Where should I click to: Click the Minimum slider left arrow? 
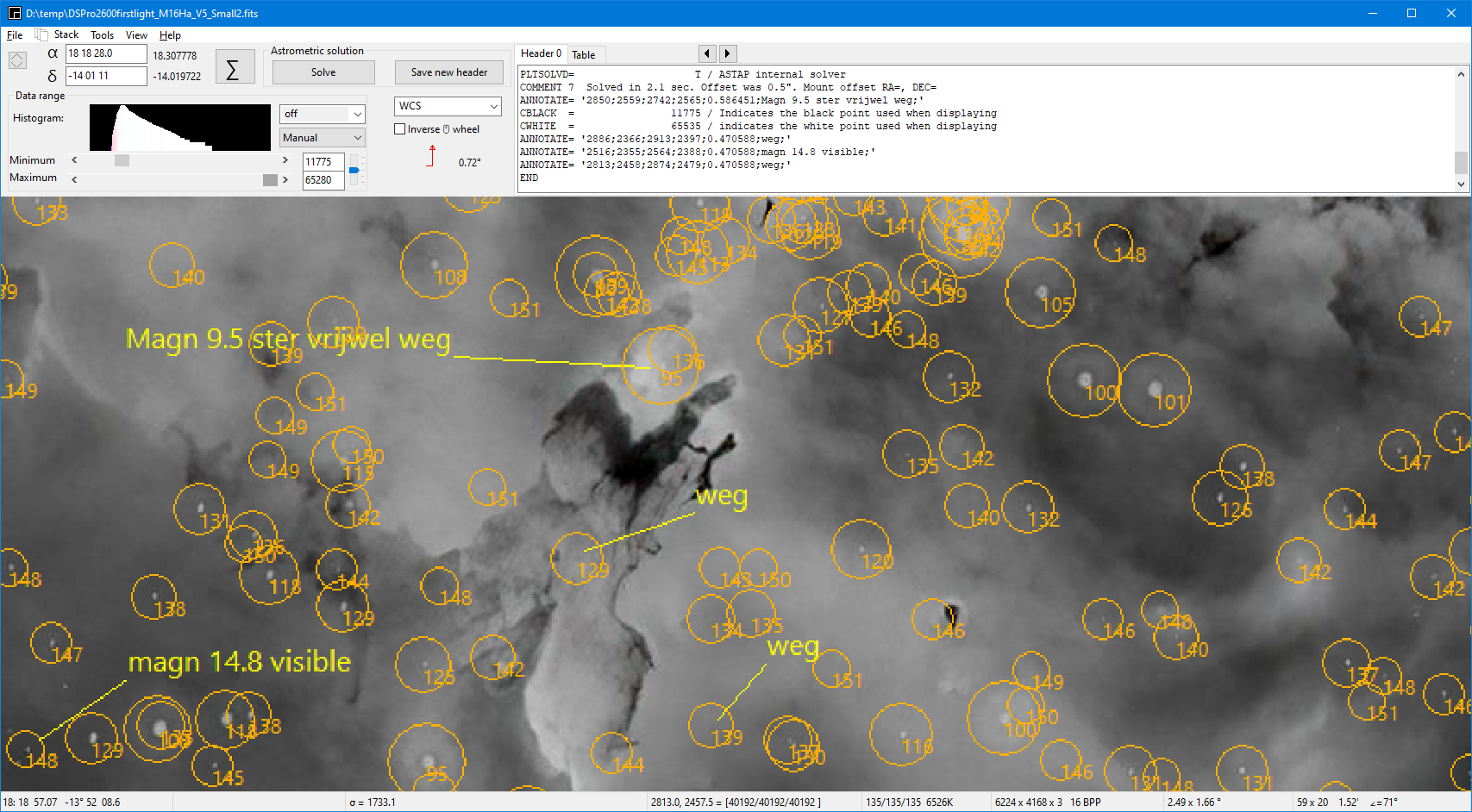pos(74,160)
